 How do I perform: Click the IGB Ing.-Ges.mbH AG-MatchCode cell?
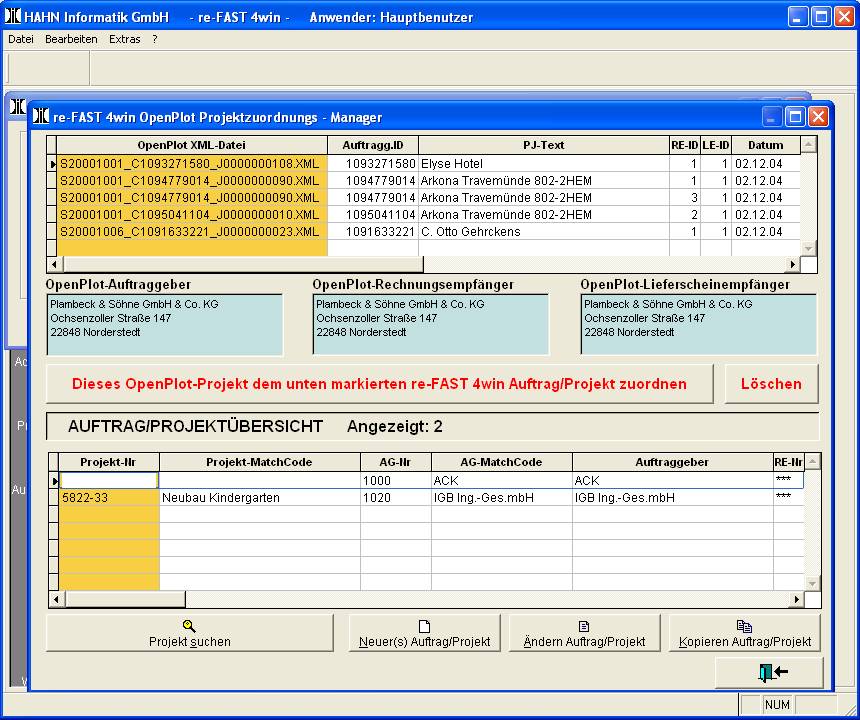point(501,497)
